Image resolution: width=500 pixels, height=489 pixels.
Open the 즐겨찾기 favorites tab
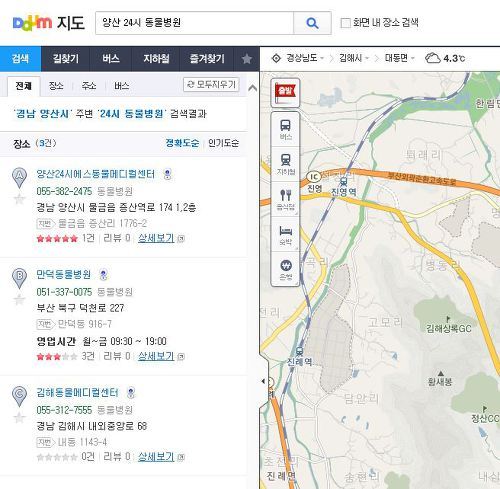point(207,59)
